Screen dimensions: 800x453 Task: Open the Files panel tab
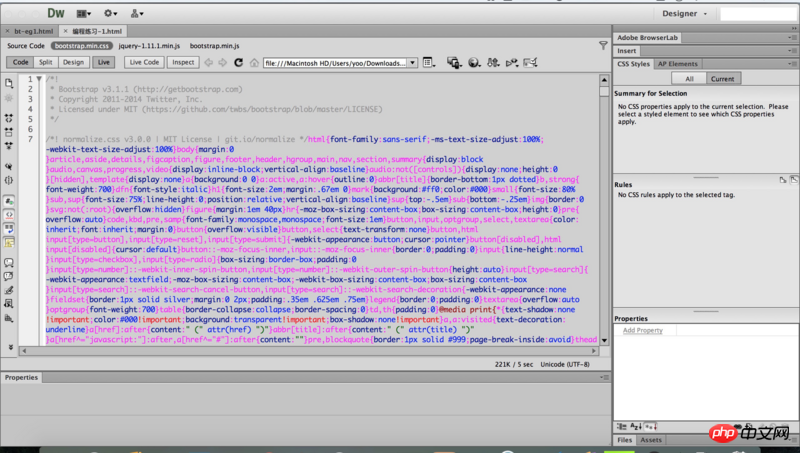[x=624, y=440]
